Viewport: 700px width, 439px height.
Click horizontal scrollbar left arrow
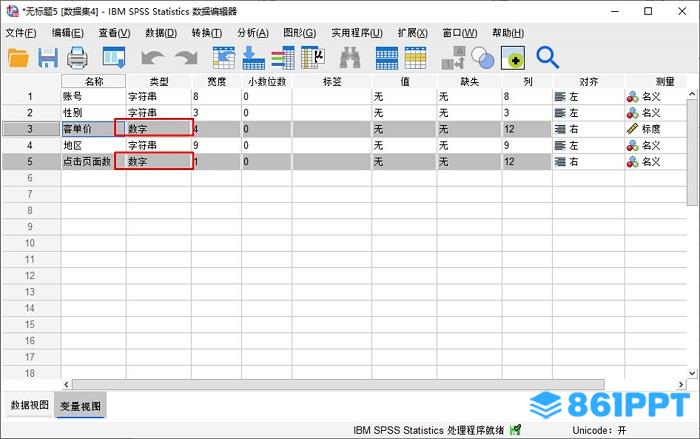point(67,385)
